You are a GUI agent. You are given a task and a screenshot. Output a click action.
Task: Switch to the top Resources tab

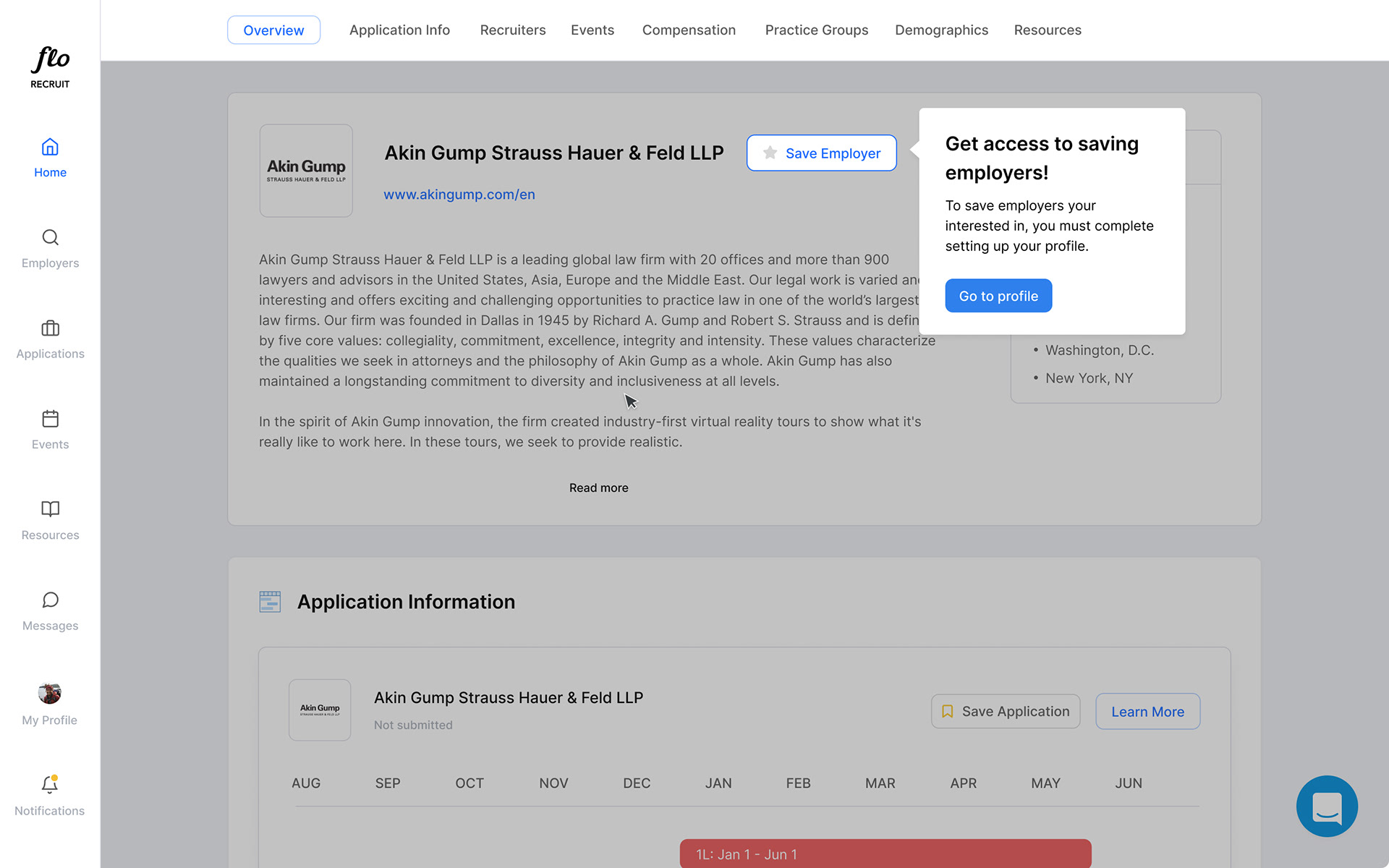(x=1048, y=30)
